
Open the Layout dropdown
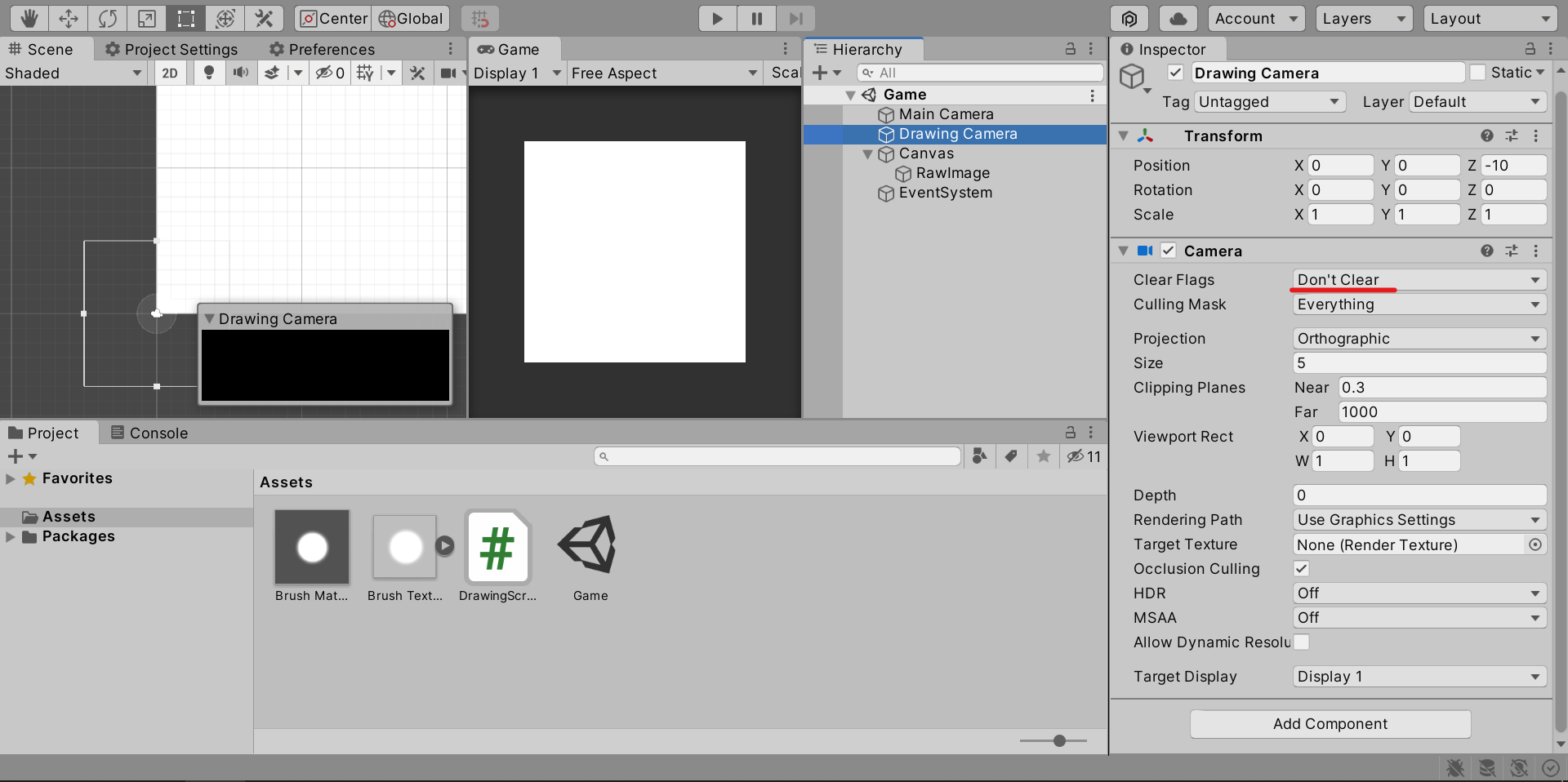click(x=1490, y=18)
